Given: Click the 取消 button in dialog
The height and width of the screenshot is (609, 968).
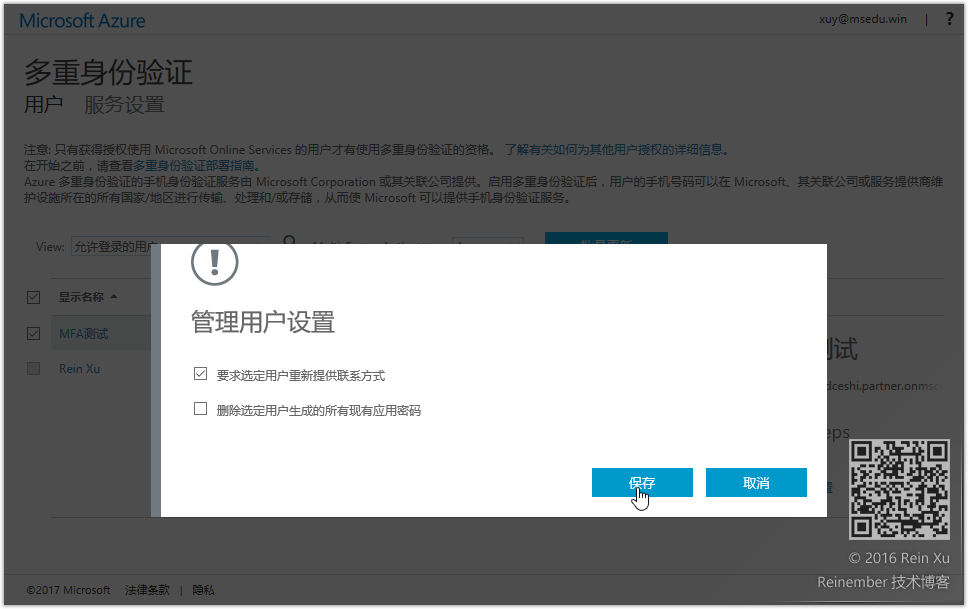Looking at the screenshot, I should (756, 482).
